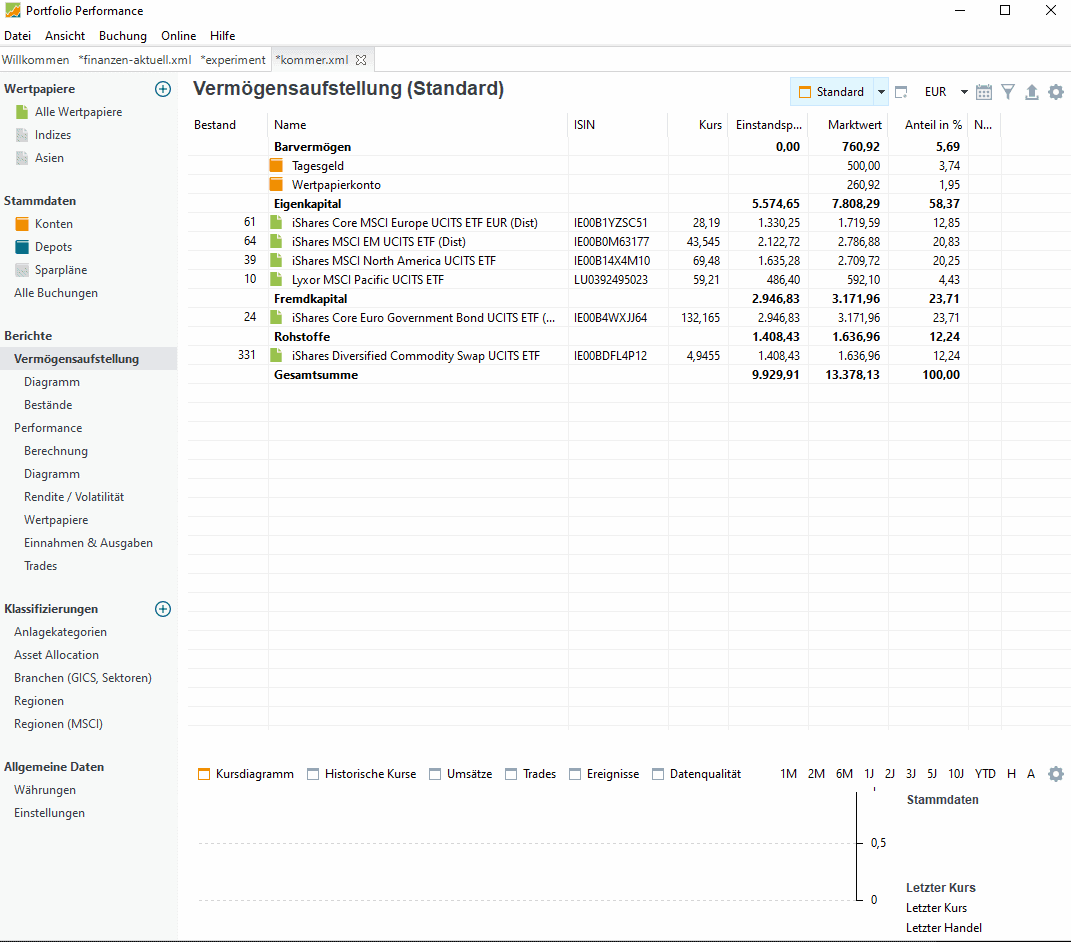Open Regionen (MSCI) classification
Viewport: 1071px width, 942px height.
[58, 724]
